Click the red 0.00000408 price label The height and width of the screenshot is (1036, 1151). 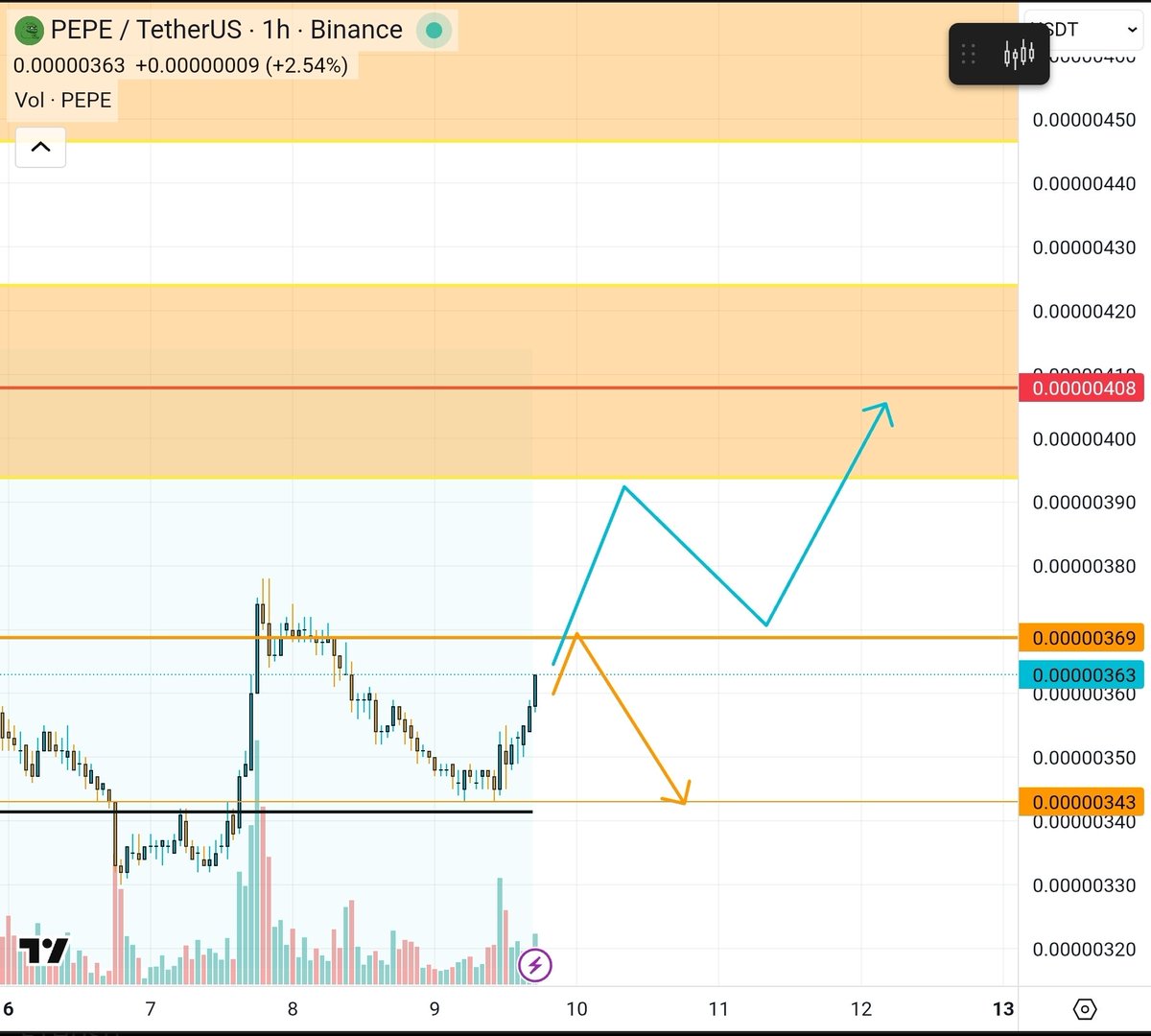1082,388
